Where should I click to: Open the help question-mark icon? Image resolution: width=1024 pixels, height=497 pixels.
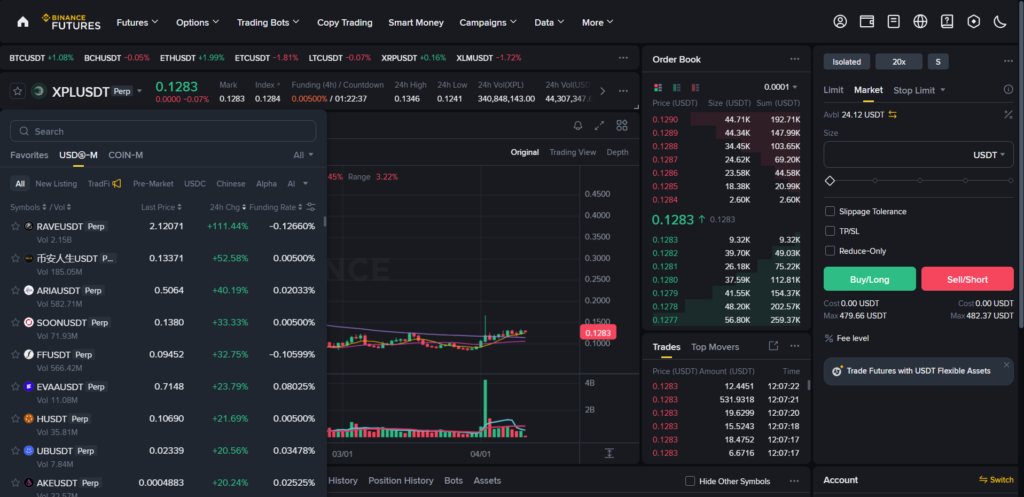tap(947, 22)
